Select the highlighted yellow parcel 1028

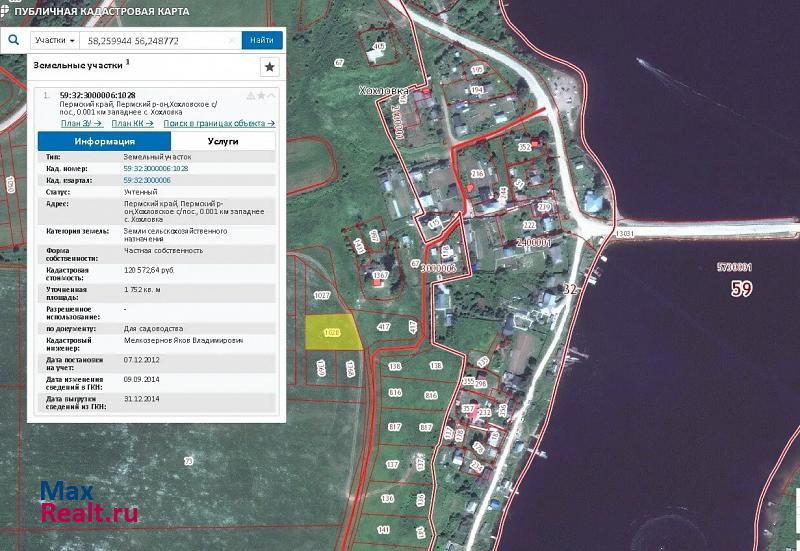(x=331, y=334)
